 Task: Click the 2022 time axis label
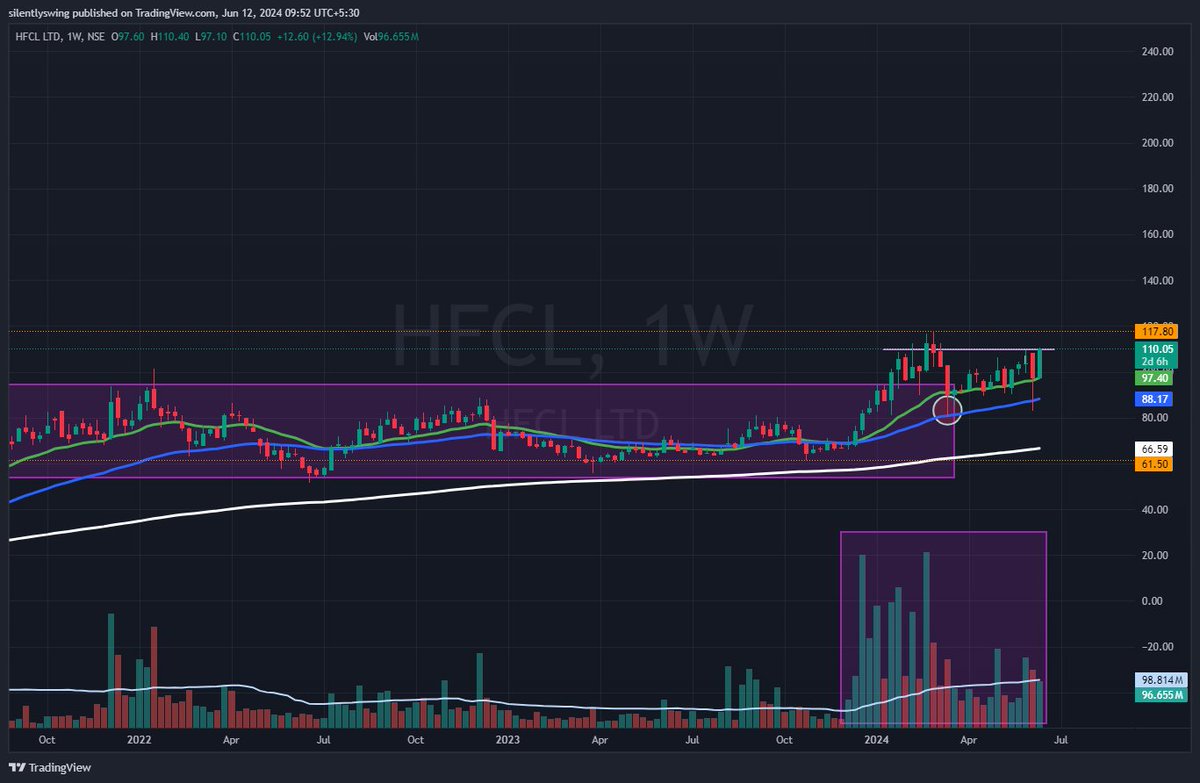click(138, 741)
